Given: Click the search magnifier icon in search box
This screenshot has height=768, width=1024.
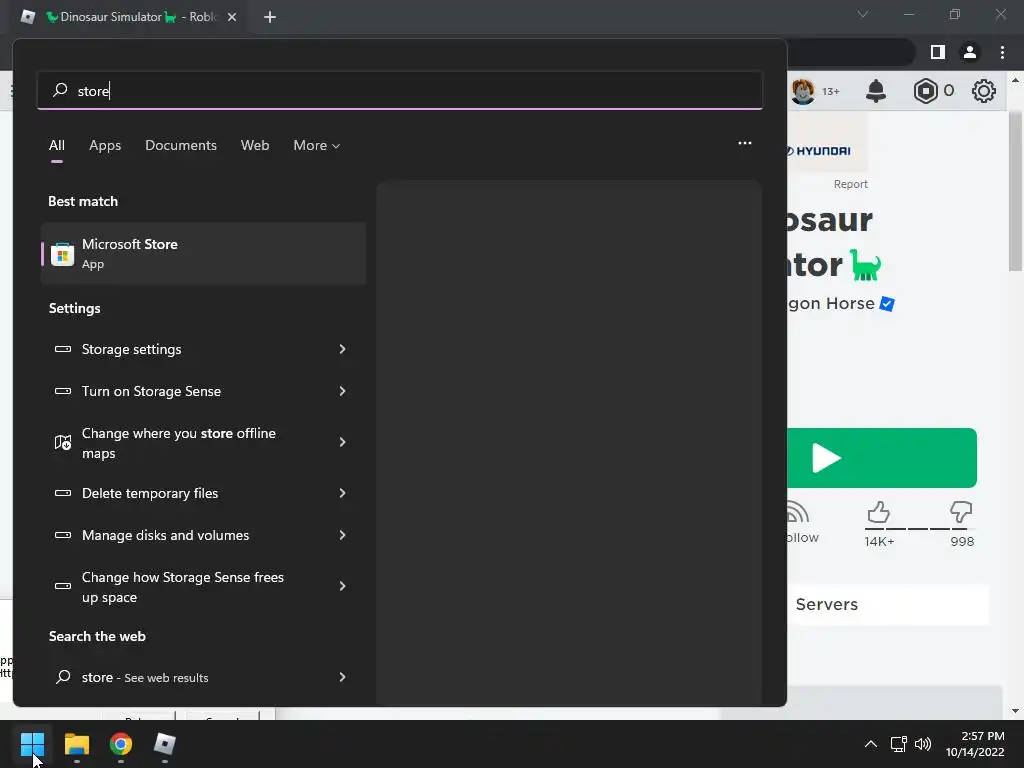Looking at the screenshot, I should click(x=60, y=90).
